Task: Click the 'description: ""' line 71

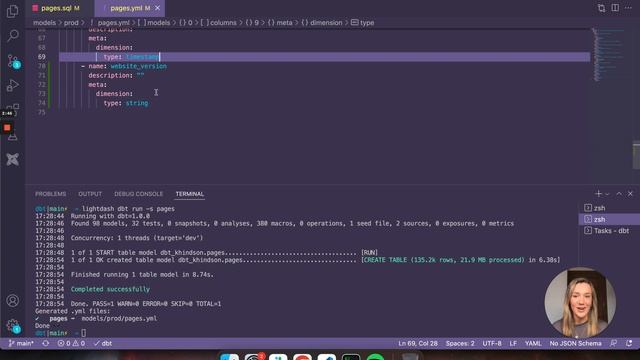Action: tap(116, 76)
